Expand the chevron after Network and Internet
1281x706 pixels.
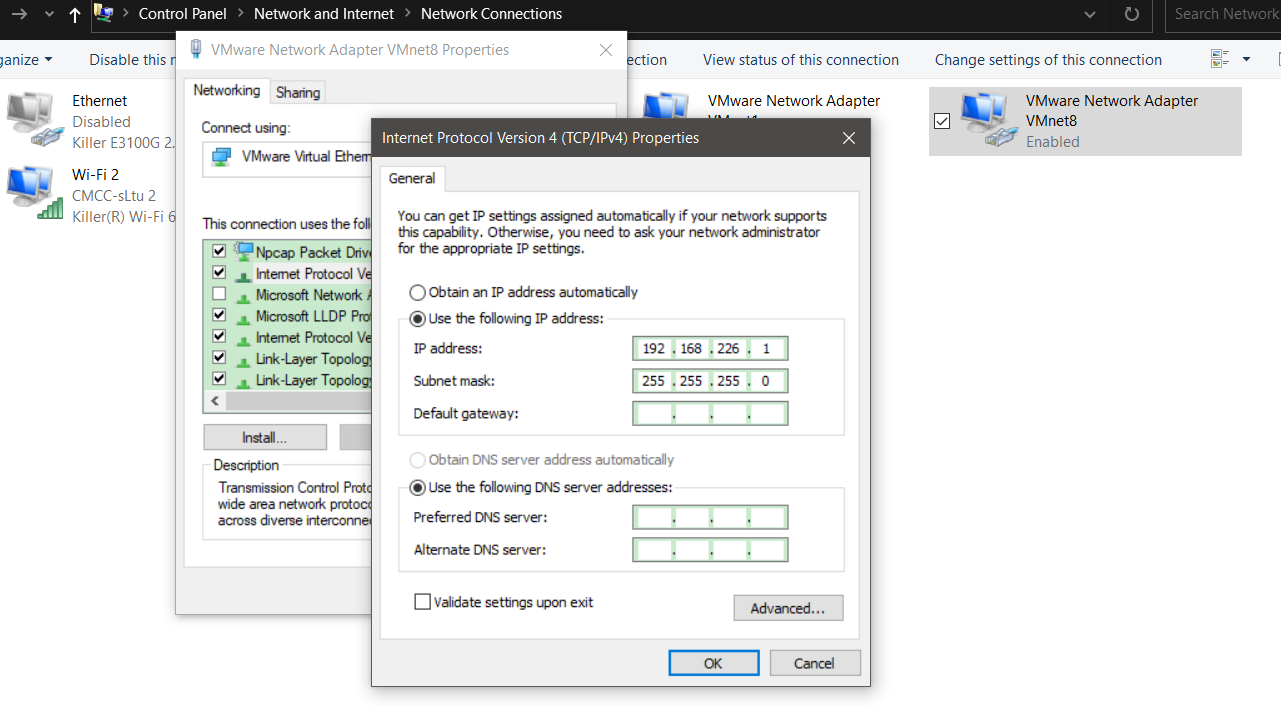coord(408,14)
